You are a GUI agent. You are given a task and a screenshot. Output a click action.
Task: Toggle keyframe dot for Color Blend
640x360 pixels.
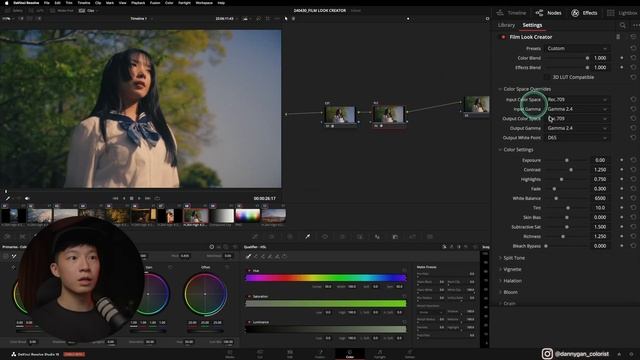click(622, 58)
